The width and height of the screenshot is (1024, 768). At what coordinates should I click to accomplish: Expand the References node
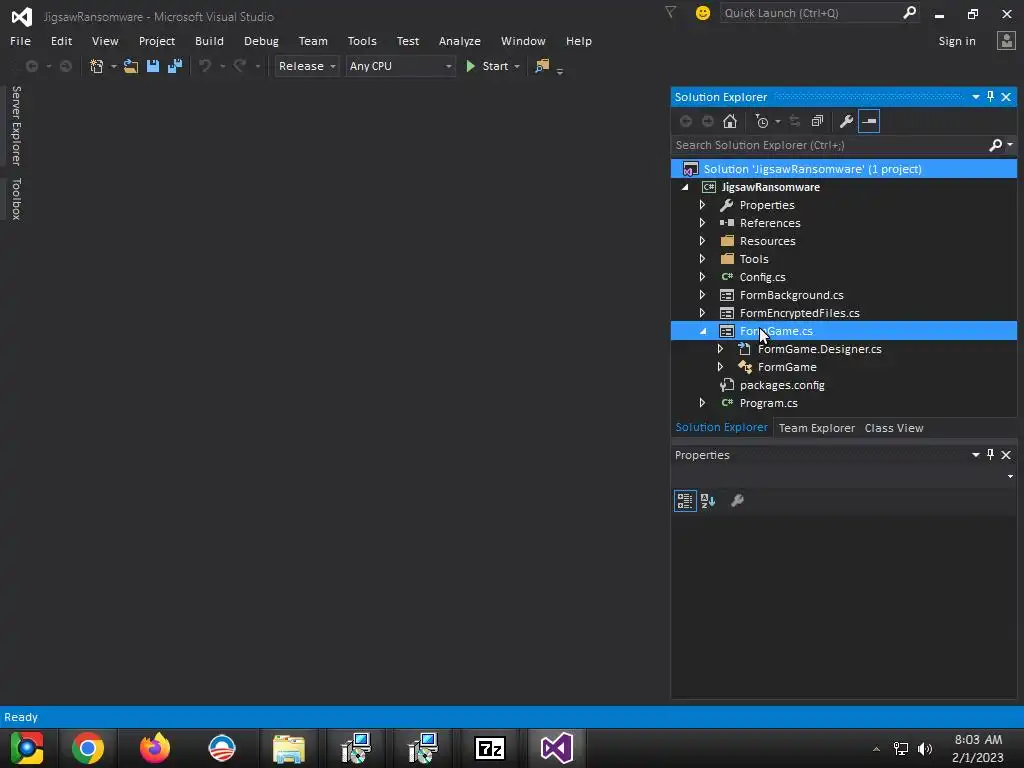pyautogui.click(x=702, y=223)
